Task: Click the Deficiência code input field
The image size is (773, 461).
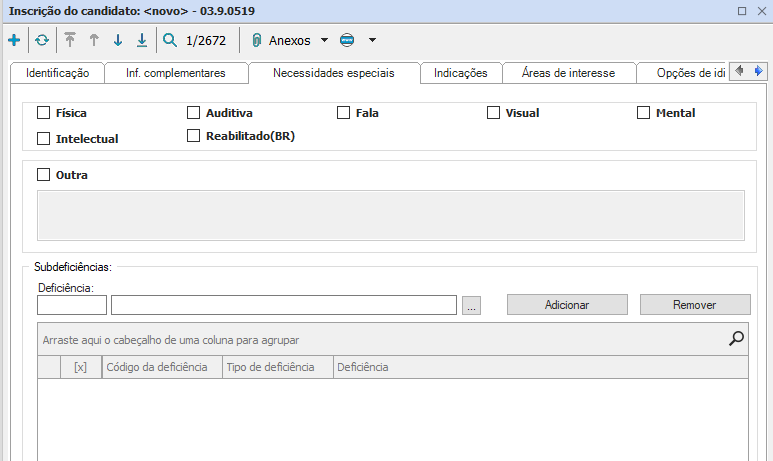Action: (72, 305)
